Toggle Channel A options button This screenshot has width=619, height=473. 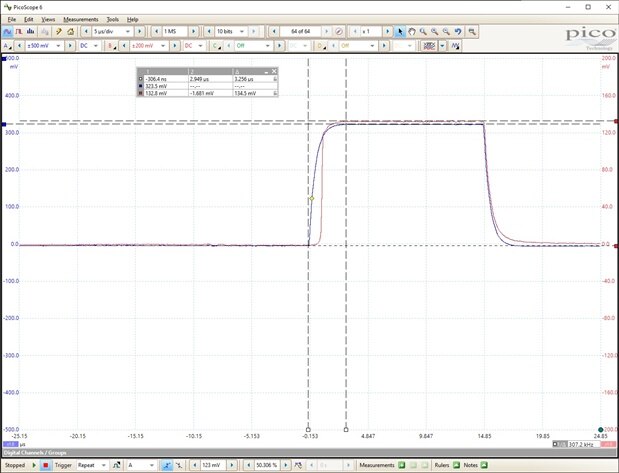pyautogui.click(x=7, y=45)
